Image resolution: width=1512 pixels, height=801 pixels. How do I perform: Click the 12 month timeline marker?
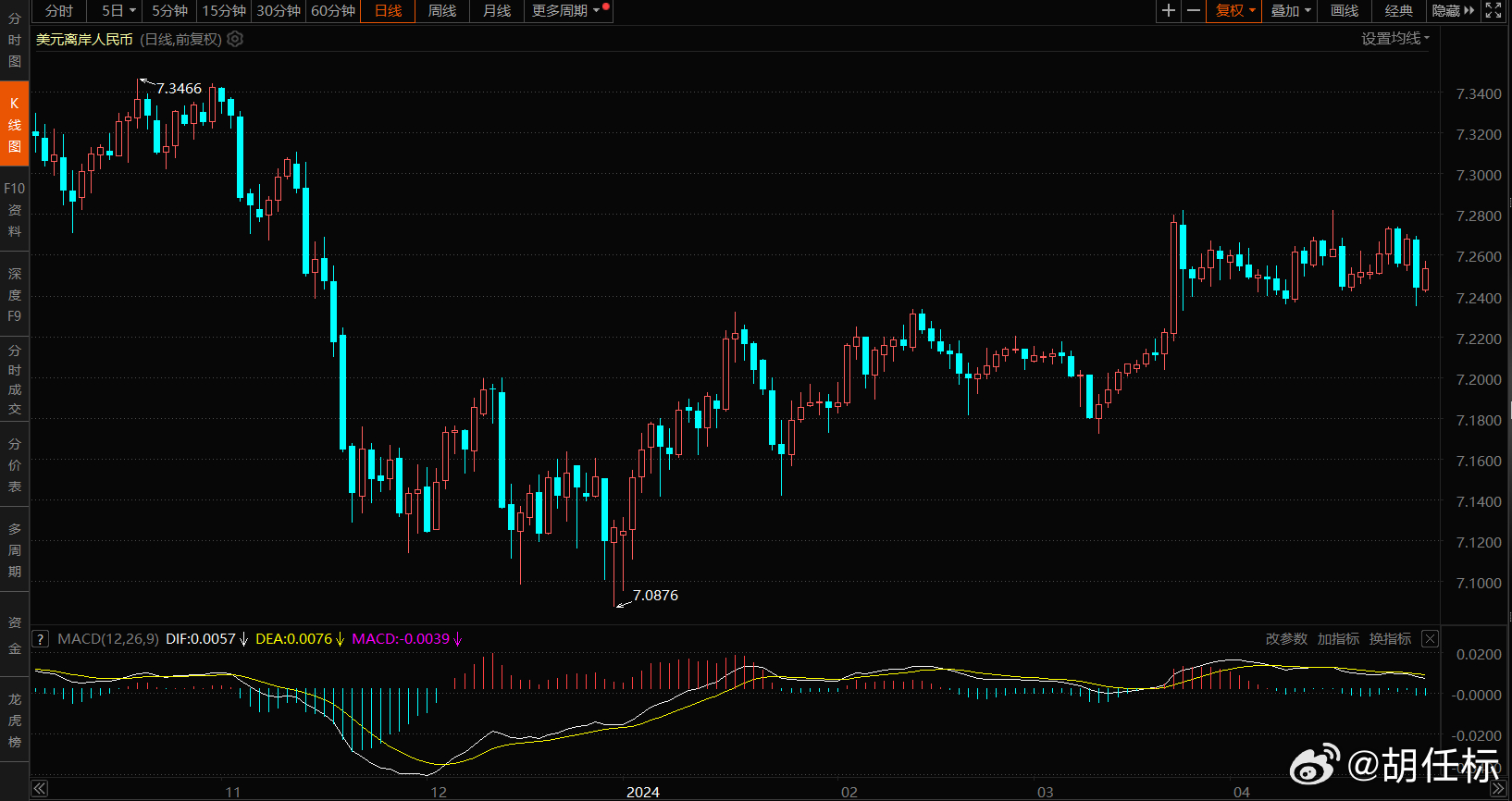[439, 792]
